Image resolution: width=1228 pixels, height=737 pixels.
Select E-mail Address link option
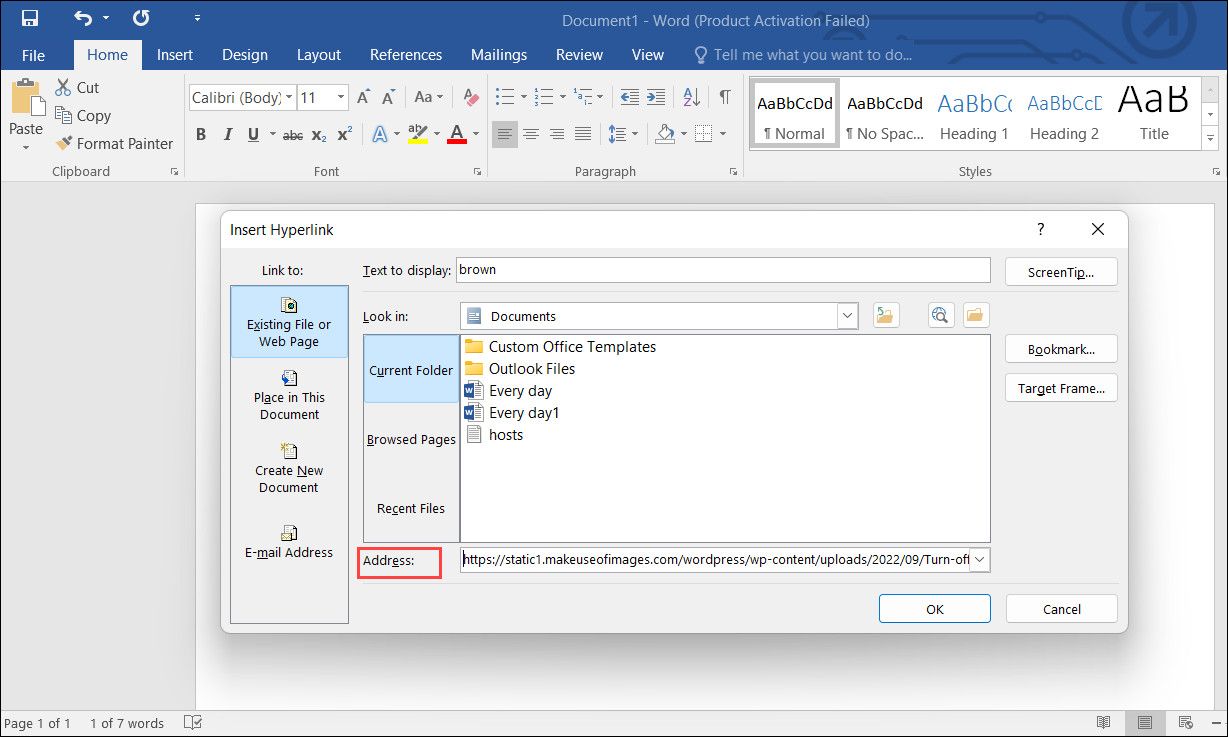[289, 541]
